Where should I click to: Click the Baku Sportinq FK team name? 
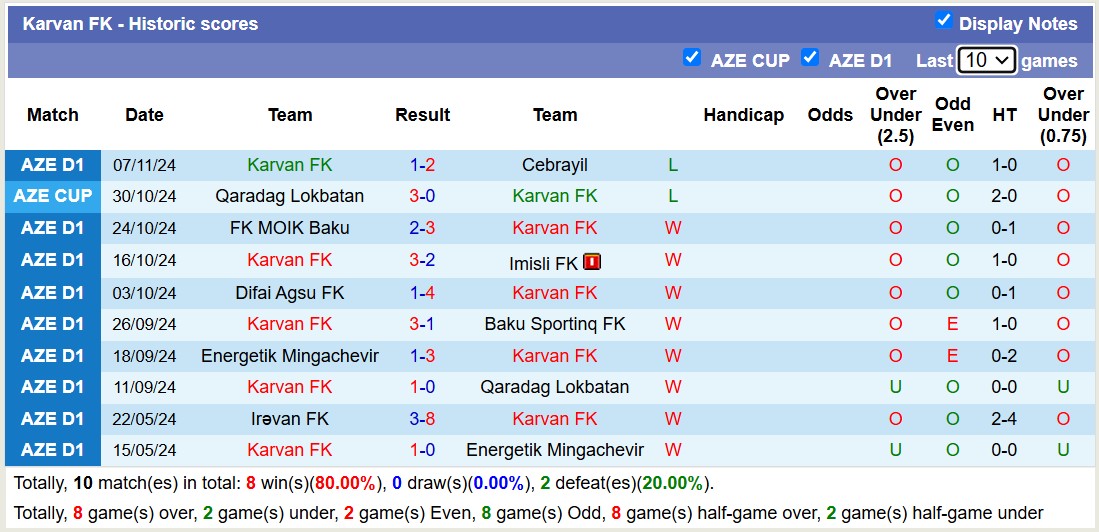tap(555, 324)
